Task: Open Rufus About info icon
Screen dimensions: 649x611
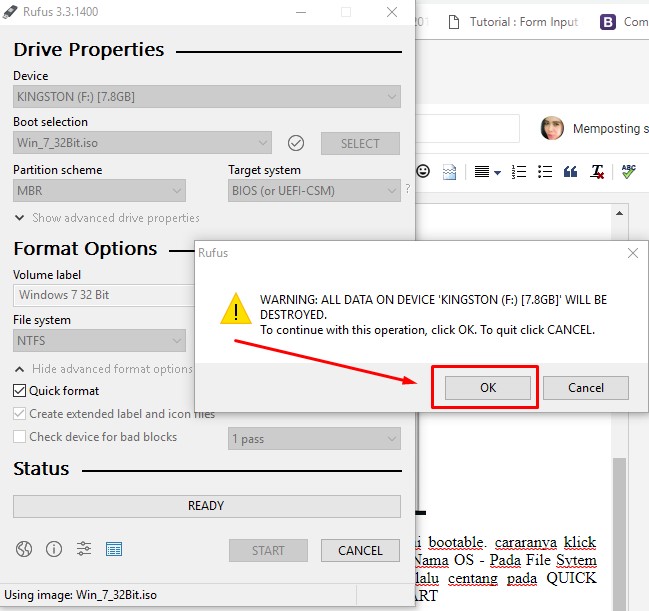Action: point(54,549)
